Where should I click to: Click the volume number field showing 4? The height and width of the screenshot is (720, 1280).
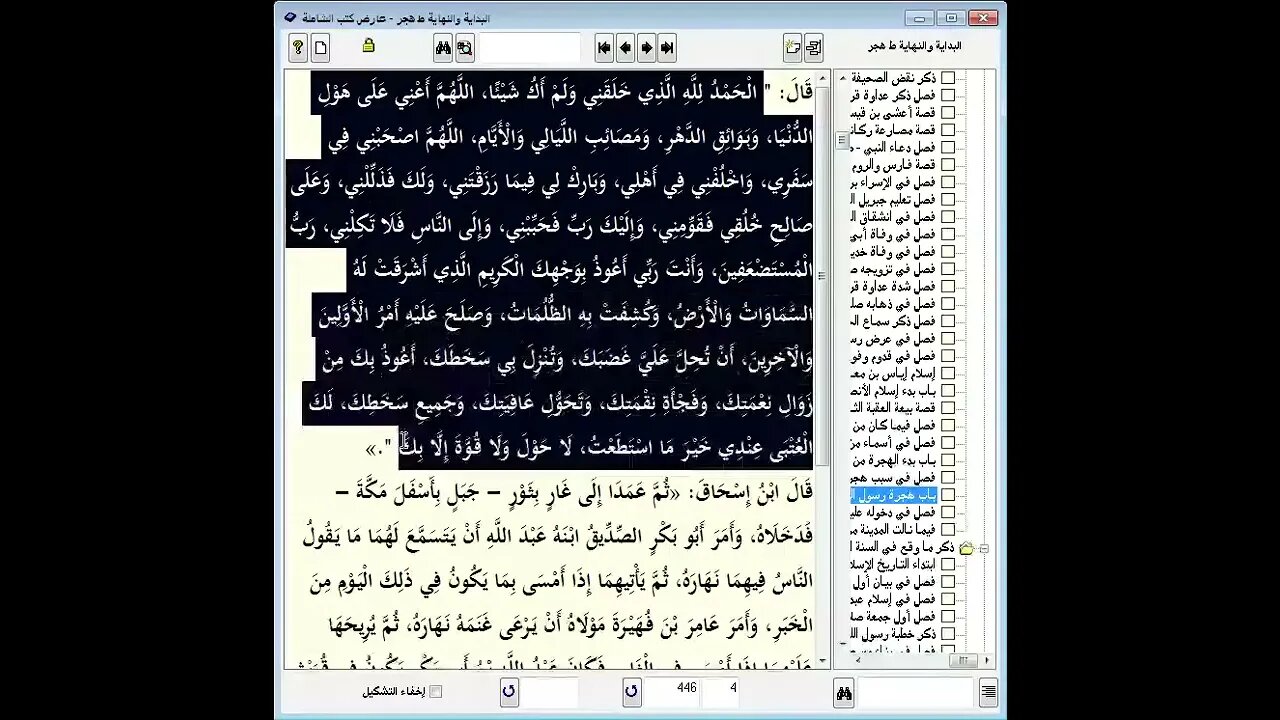point(721,691)
